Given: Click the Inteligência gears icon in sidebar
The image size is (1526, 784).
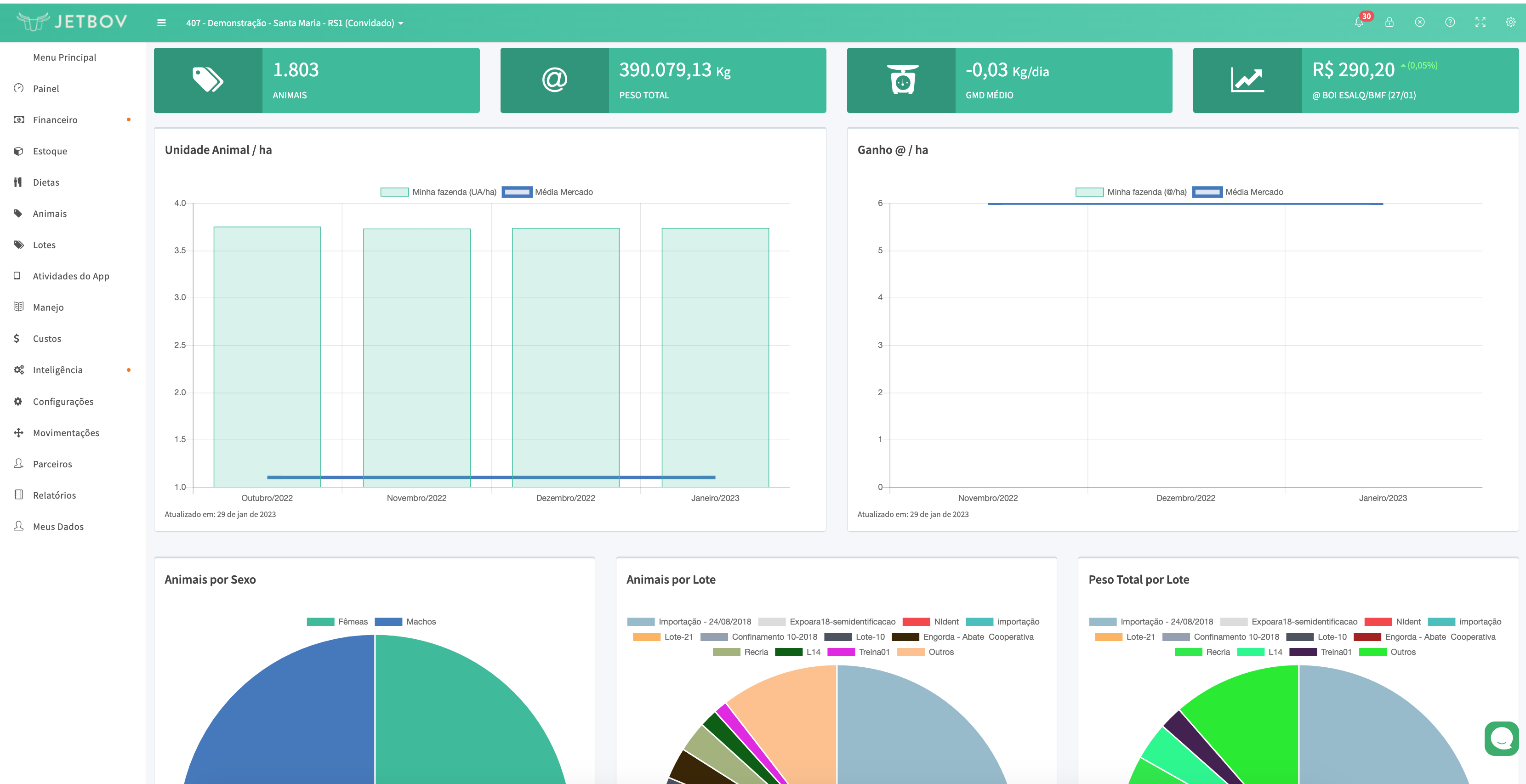Looking at the screenshot, I should [18, 369].
